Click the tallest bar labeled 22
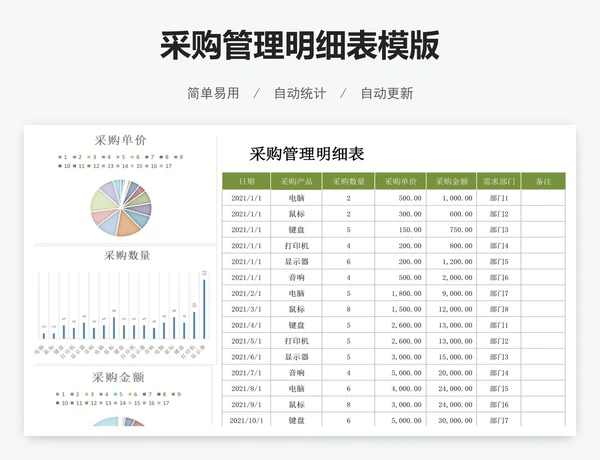 click(204, 309)
